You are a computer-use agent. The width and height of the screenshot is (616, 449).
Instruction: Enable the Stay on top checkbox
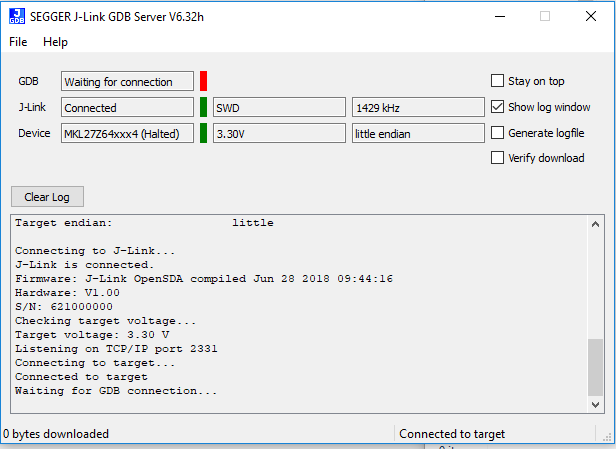click(498, 81)
